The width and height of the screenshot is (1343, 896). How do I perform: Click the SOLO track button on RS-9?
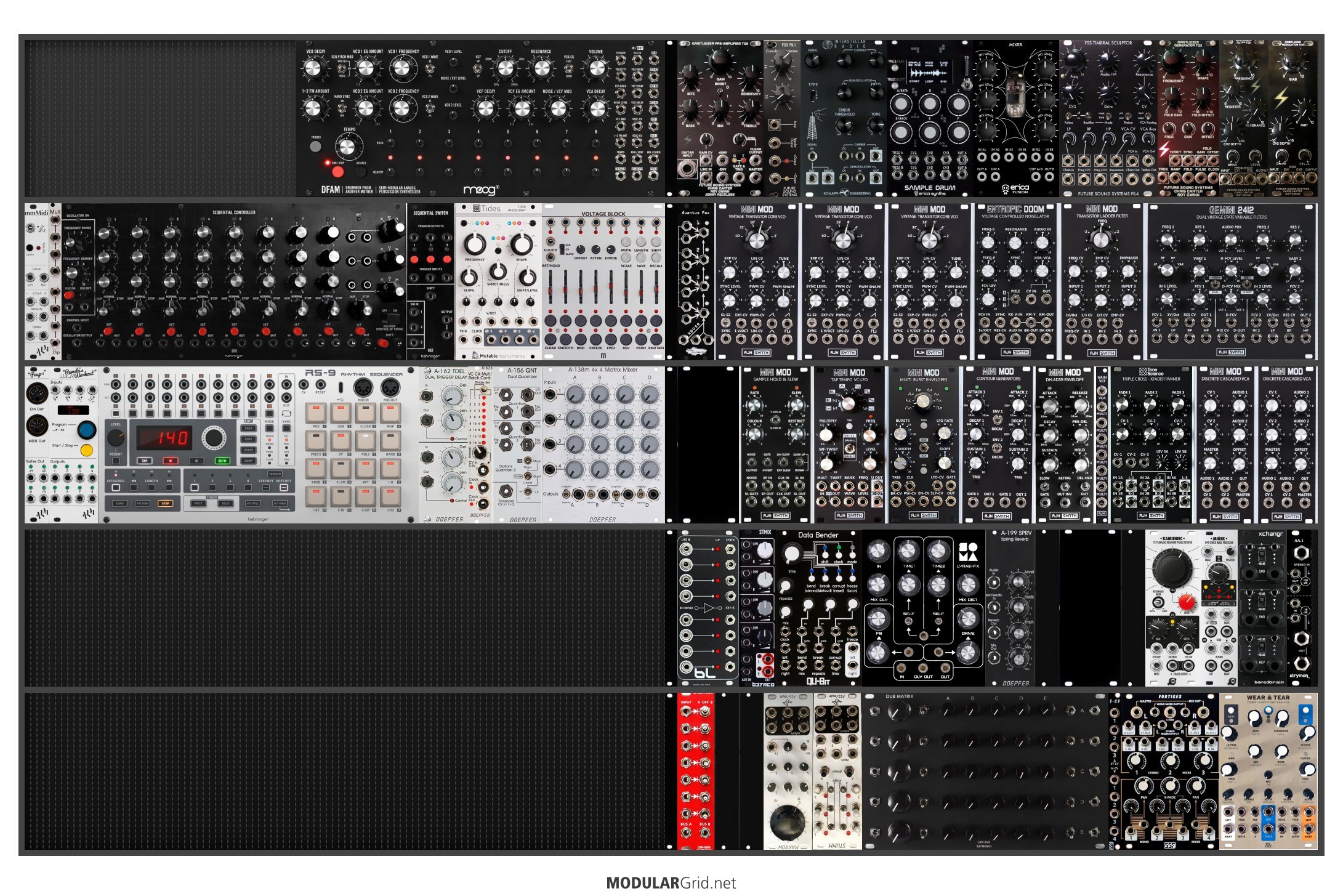point(225,503)
